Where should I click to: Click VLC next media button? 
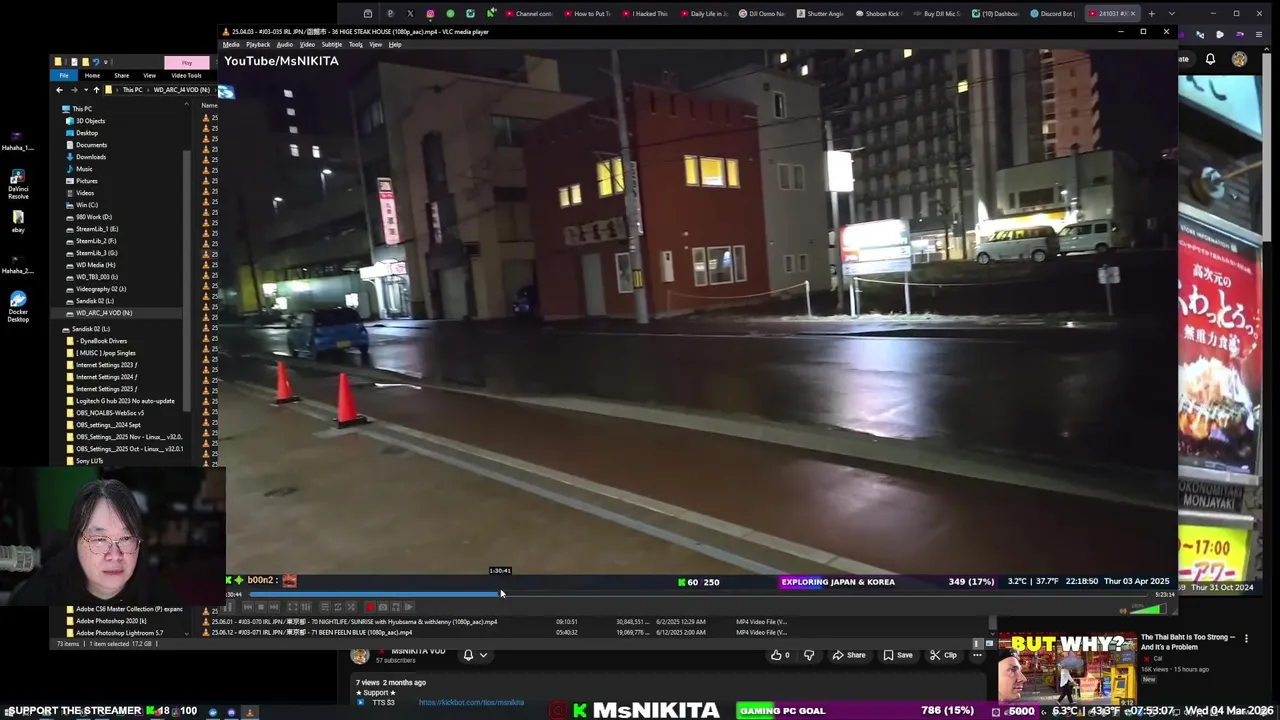click(274, 607)
